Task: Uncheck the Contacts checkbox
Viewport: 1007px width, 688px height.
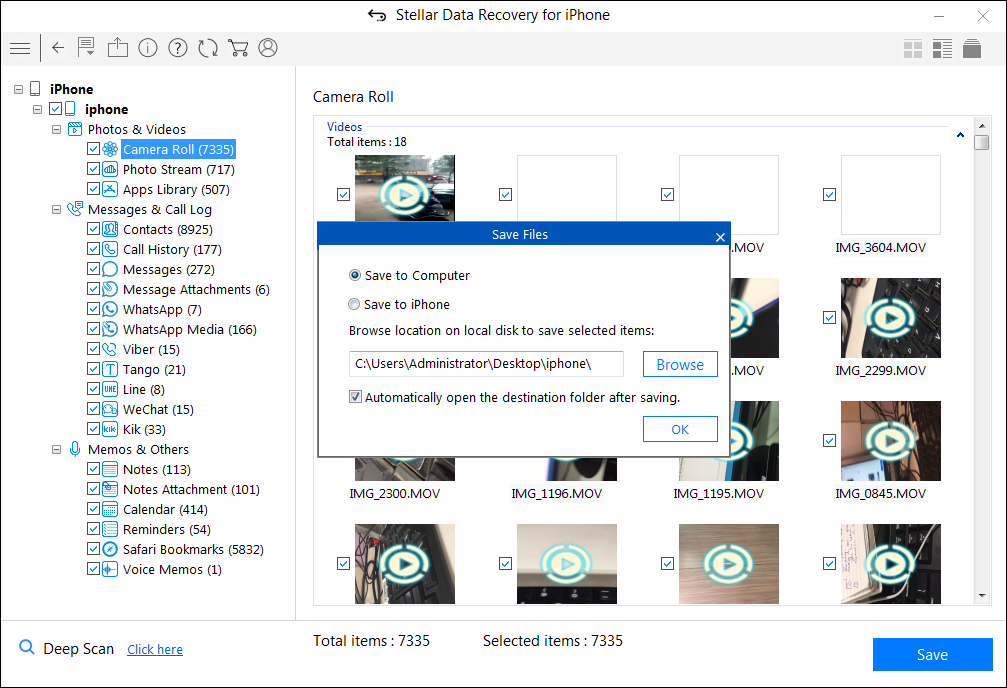Action: coord(93,229)
